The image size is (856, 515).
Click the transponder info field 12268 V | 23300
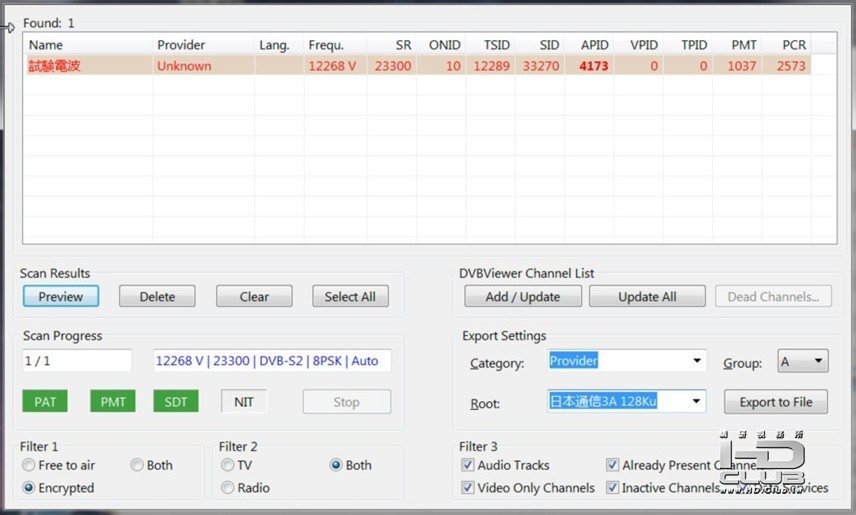click(272, 360)
